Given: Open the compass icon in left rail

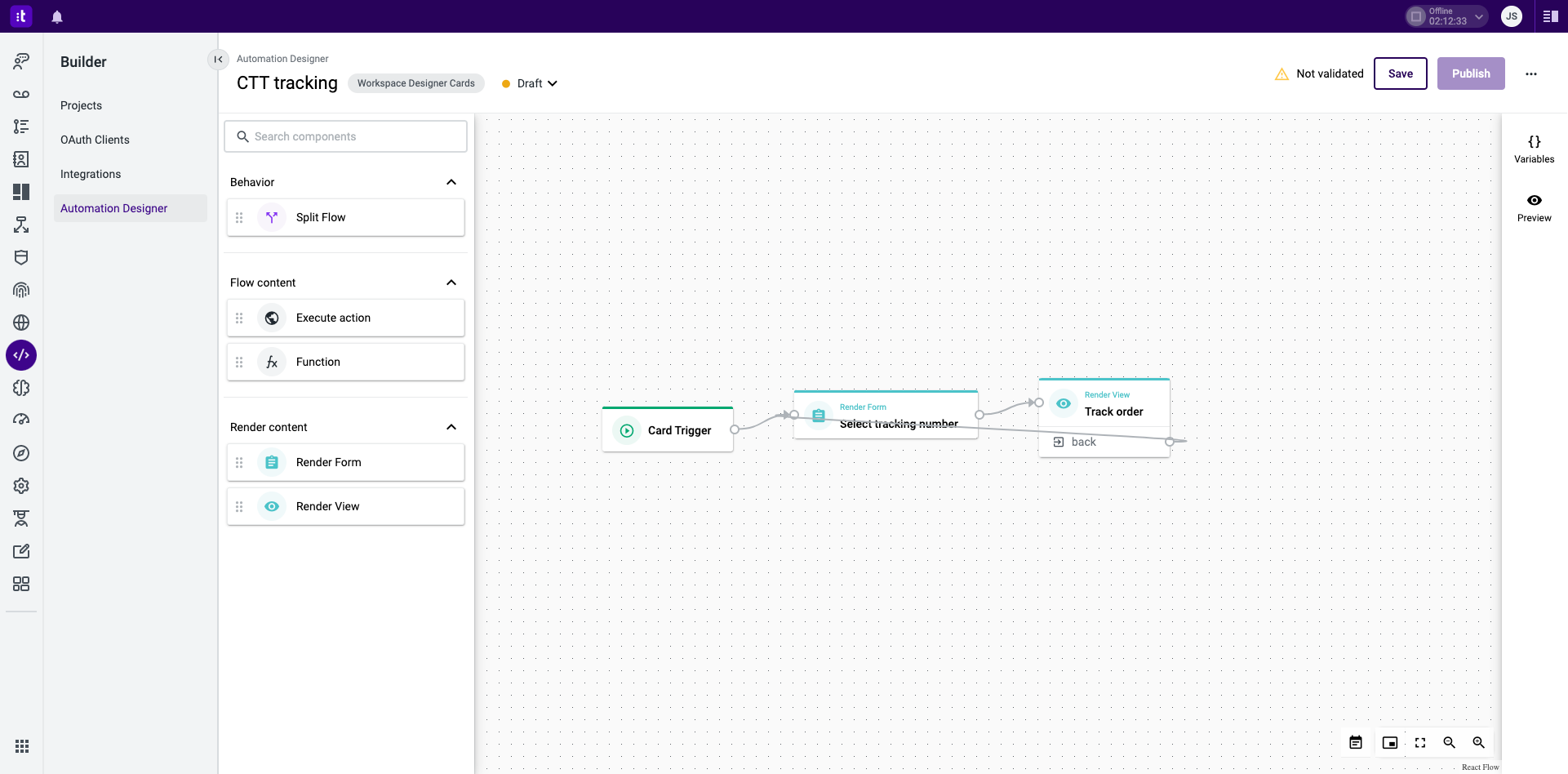Looking at the screenshot, I should coord(21,453).
